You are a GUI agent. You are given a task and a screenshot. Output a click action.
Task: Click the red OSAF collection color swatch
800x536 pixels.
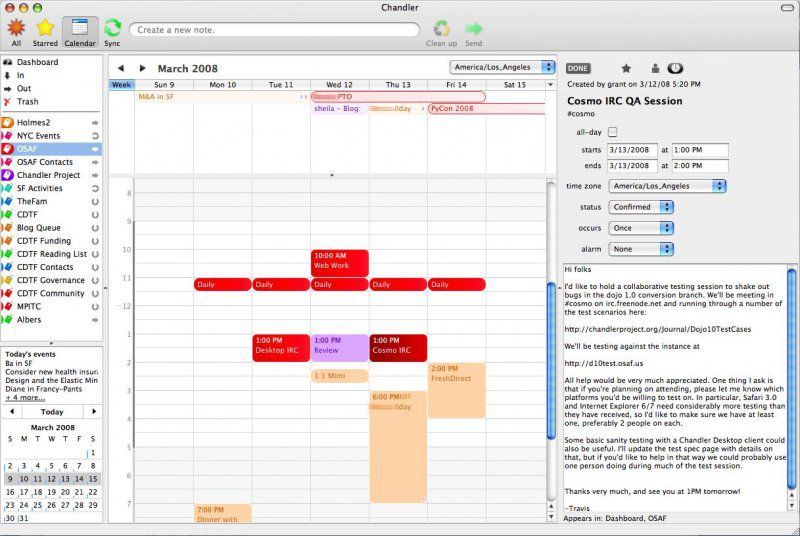click(x=8, y=149)
